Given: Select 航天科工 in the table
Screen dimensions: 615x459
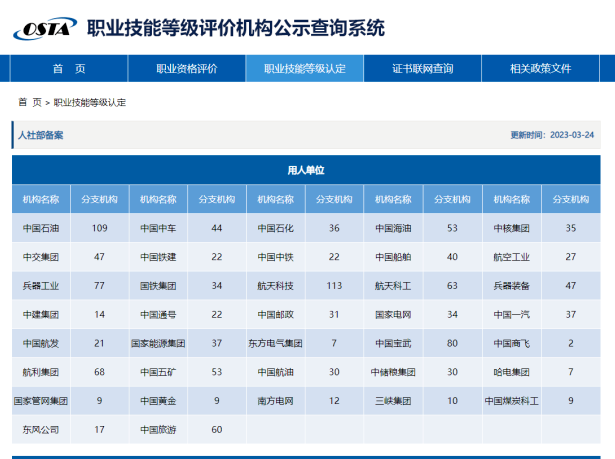Looking at the screenshot, I should point(393,286).
